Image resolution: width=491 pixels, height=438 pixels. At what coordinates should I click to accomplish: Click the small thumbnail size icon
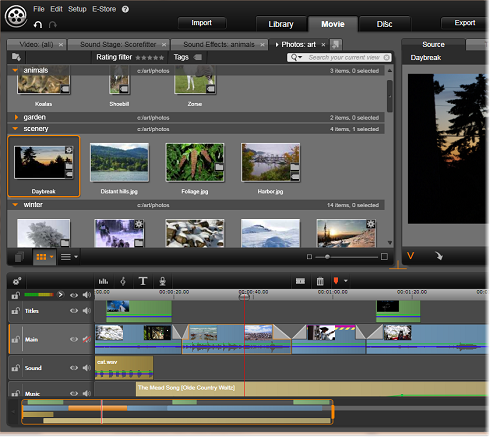point(309,257)
